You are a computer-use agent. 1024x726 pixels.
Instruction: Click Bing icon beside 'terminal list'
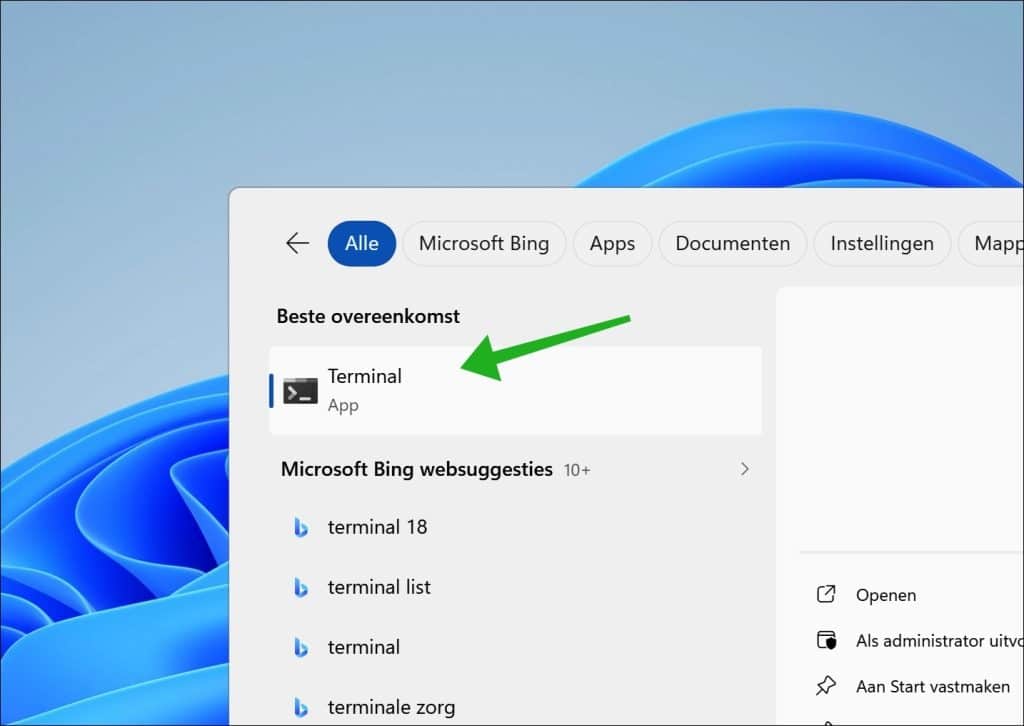(x=300, y=587)
